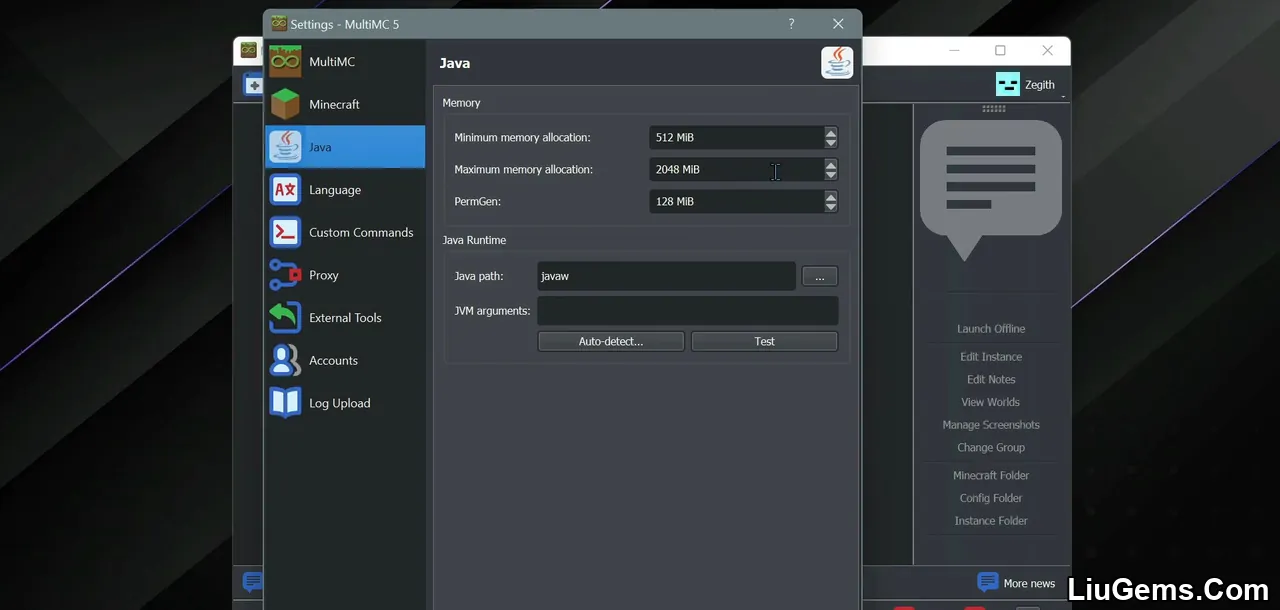The width and height of the screenshot is (1280, 610).
Task: Decrease maximum memory allocation with down arrow
Action: pos(831,175)
